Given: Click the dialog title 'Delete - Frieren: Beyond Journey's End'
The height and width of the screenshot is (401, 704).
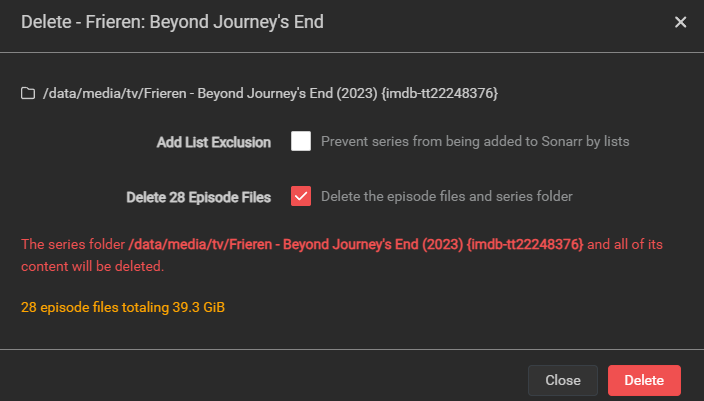Looking at the screenshot, I should point(172,22).
